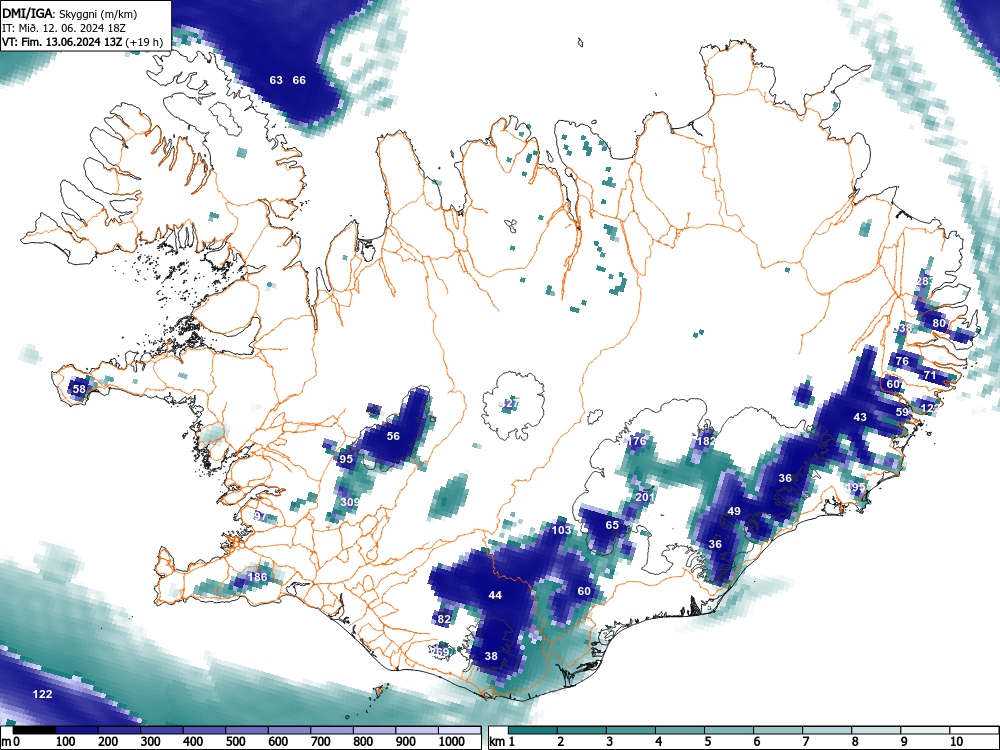Click the visibility value 80
The height and width of the screenshot is (750, 1000).
coord(939,323)
